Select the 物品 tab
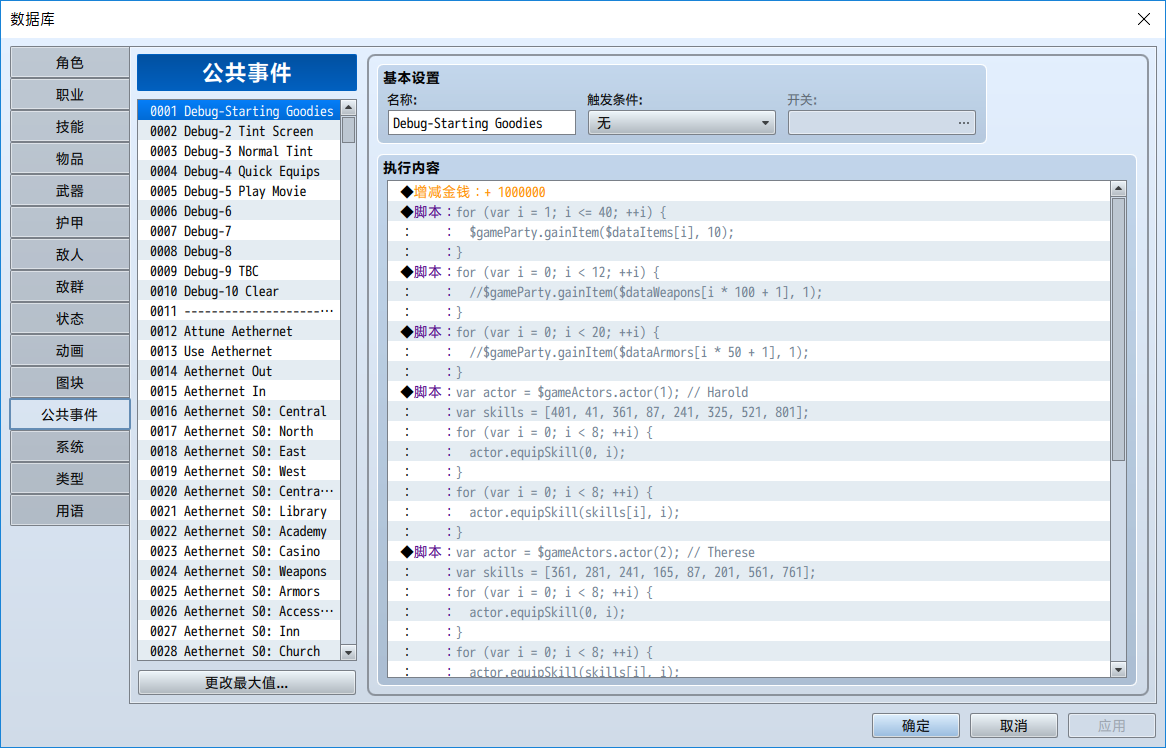This screenshot has width=1166, height=748. [70, 159]
